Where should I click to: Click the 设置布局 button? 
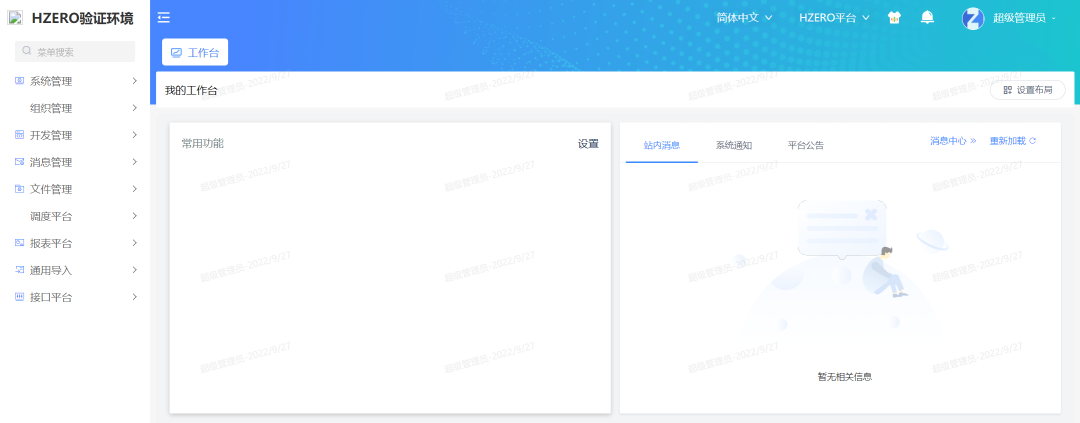click(1027, 90)
